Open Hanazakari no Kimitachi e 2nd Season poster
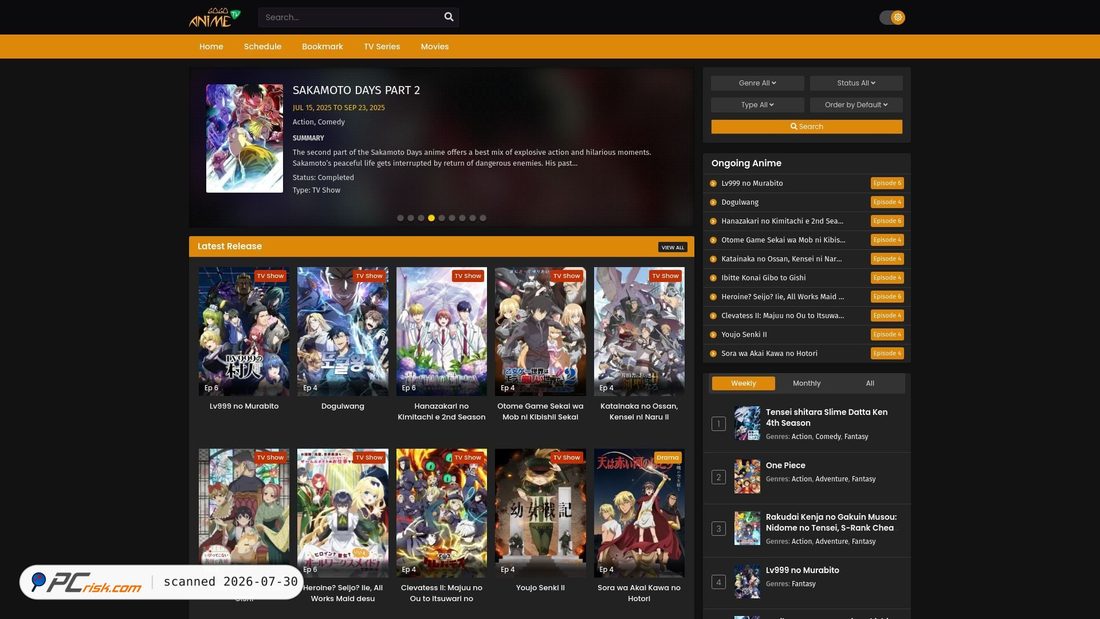1100x619 pixels. [441, 331]
